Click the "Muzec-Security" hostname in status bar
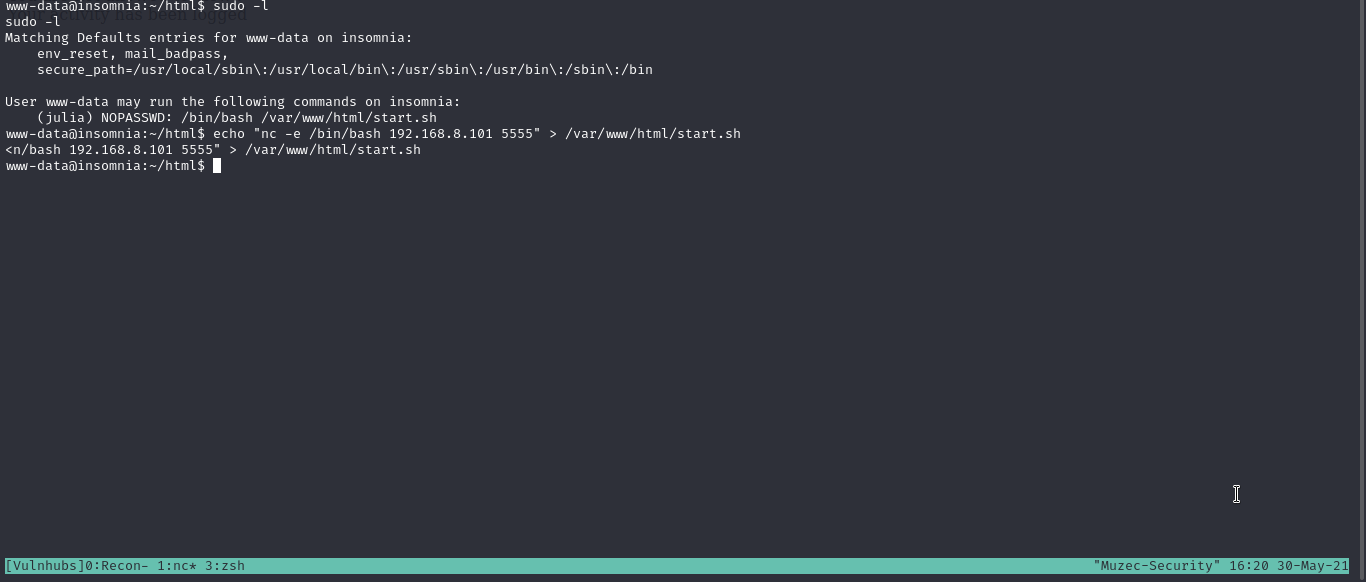Image resolution: width=1366 pixels, height=582 pixels. click(x=1157, y=566)
